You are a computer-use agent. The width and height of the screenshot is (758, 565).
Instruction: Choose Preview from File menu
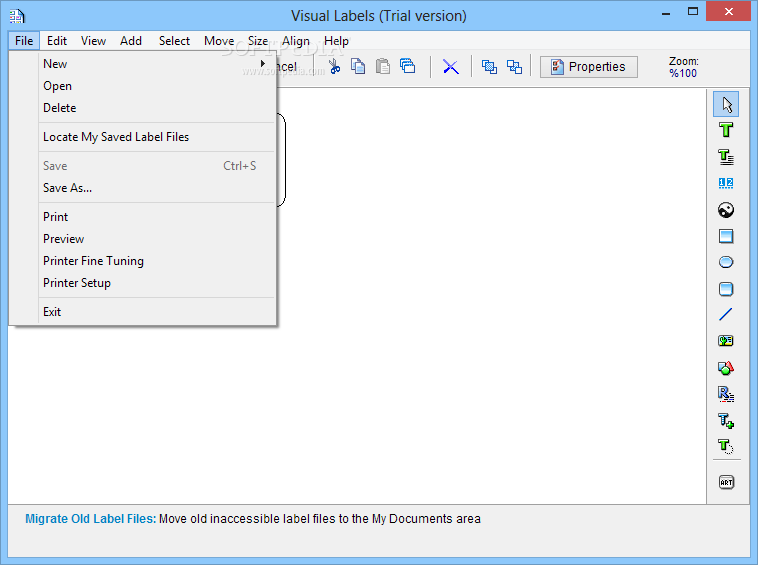143,239
